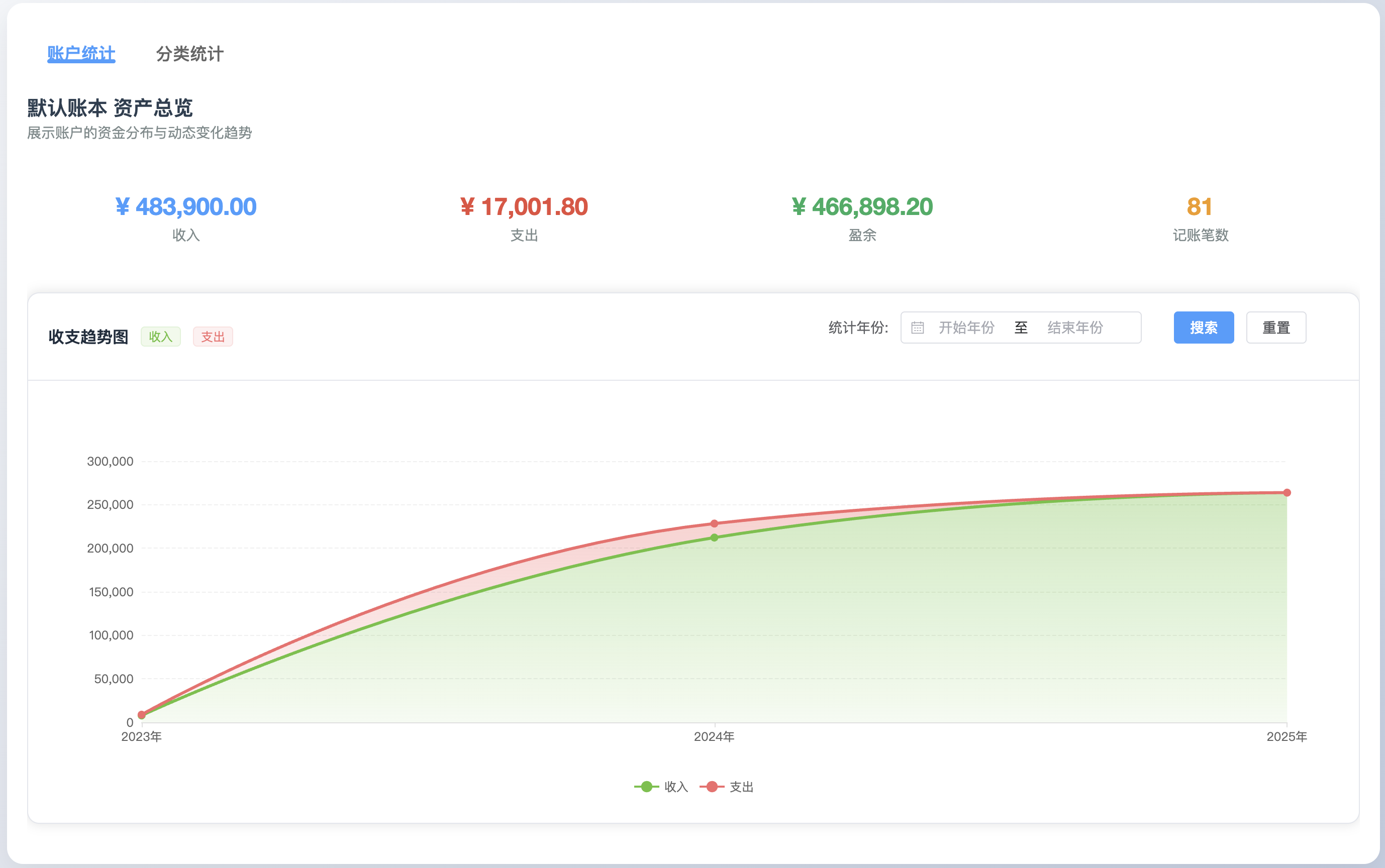The height and width of the screenshot is (868, 1385).
Task: Click the 2023年 starting data point
Action: pyautogui.click(x=142, y=715)
